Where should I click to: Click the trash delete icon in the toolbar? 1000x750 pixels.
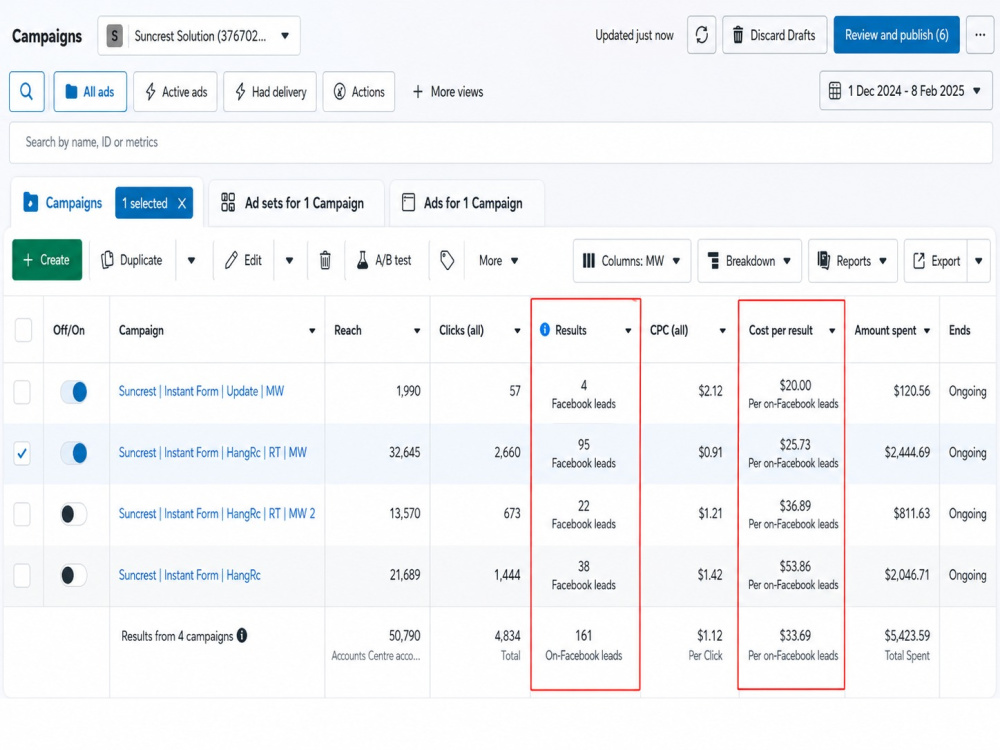[325, 260]
